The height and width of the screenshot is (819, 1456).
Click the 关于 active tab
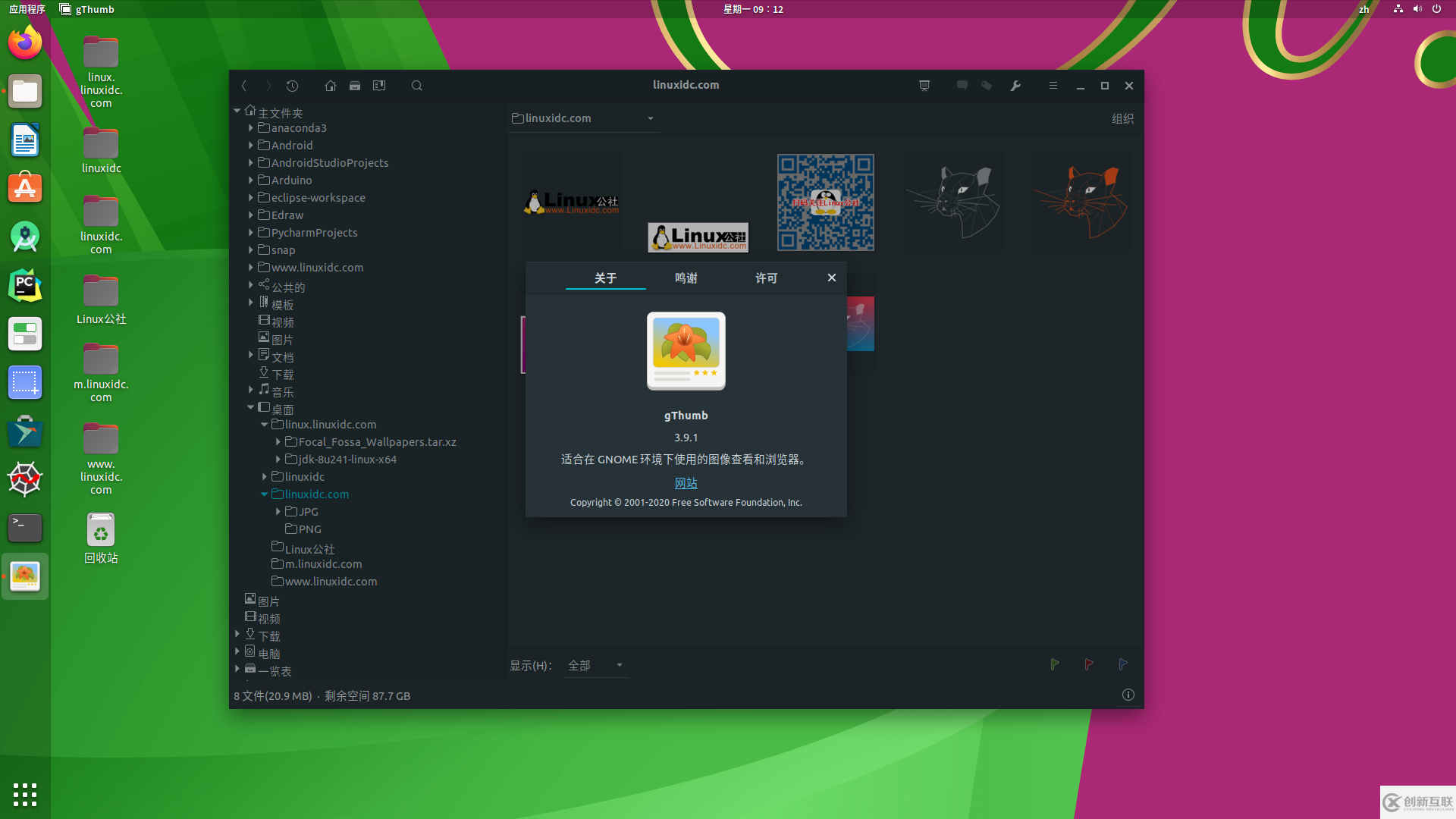[605, 277]
